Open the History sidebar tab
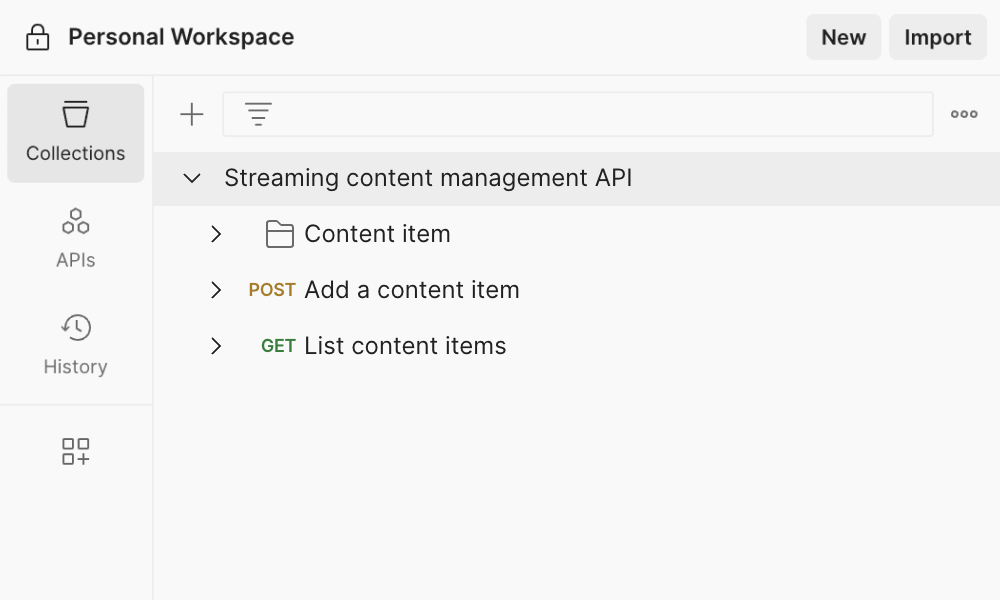Image resolution: width=1000 pixels, height=600 pixels. (76, 345)
